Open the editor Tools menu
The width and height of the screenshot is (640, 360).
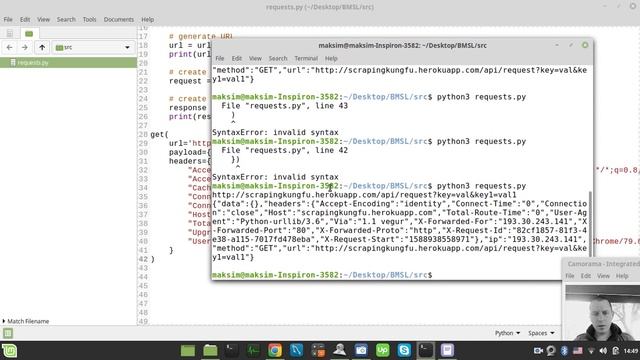89,19
